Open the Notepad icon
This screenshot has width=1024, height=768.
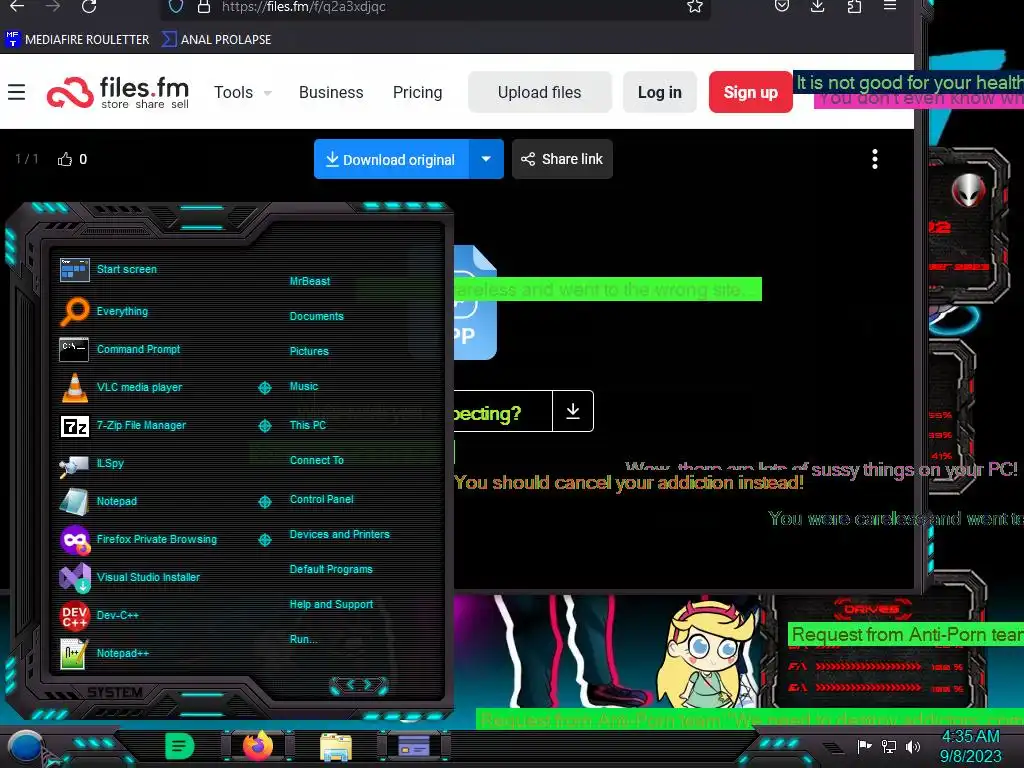[x=74, y=502]
